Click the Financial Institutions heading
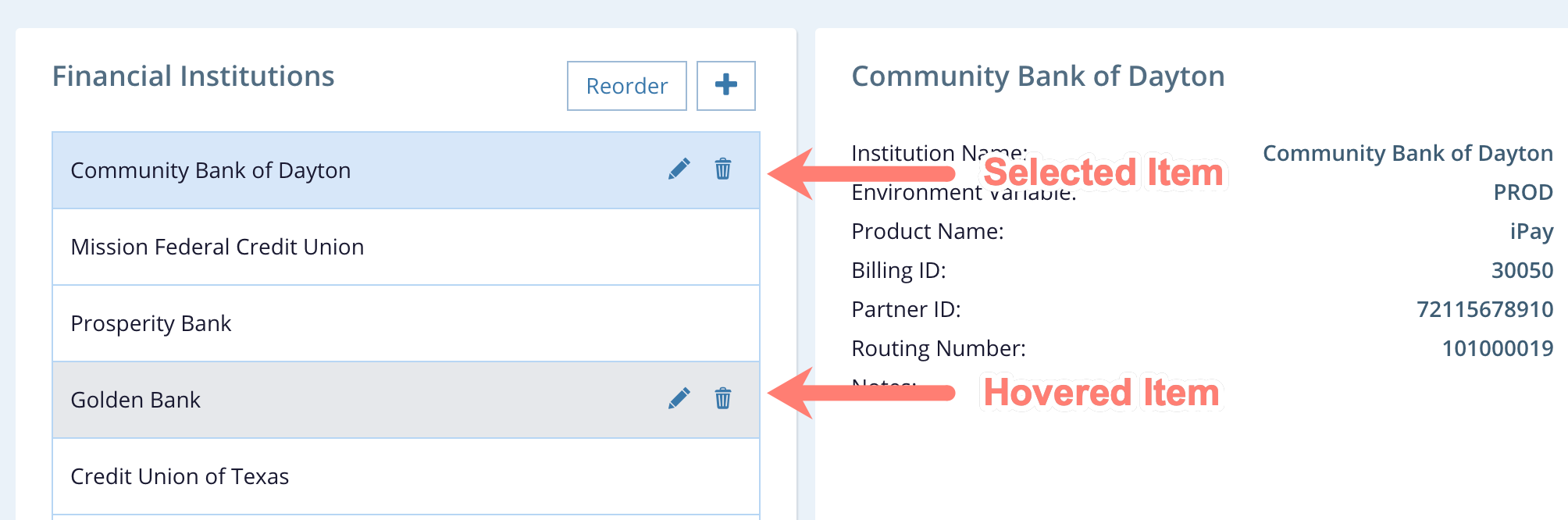Image resolution: width=1568 pixels, height=520 pixels. pyautogui.click(x=193, y=77)
